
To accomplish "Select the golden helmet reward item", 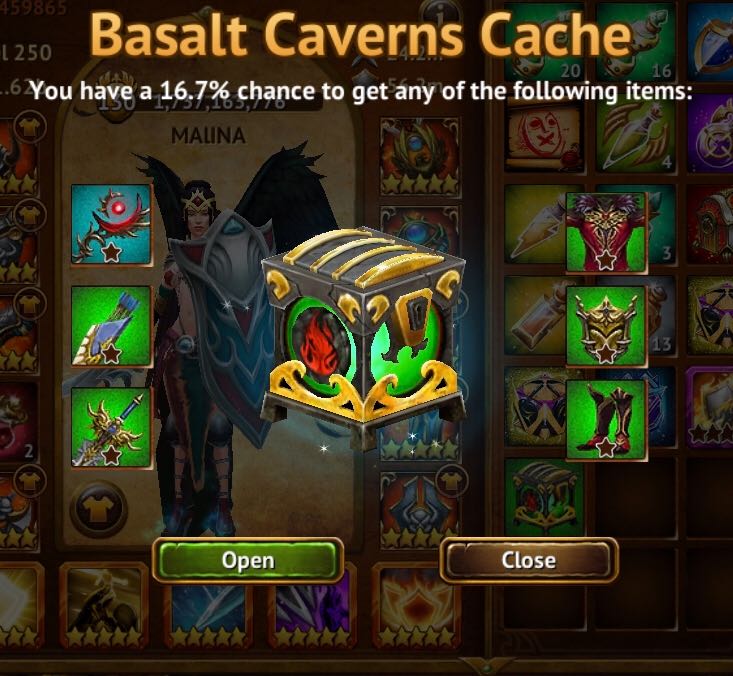I will (x=606, y=326).
